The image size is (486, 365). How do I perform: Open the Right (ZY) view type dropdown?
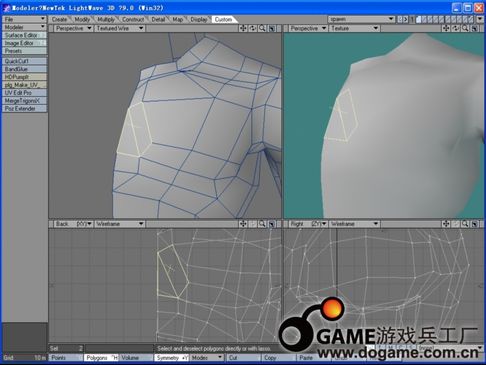(308, 224)
